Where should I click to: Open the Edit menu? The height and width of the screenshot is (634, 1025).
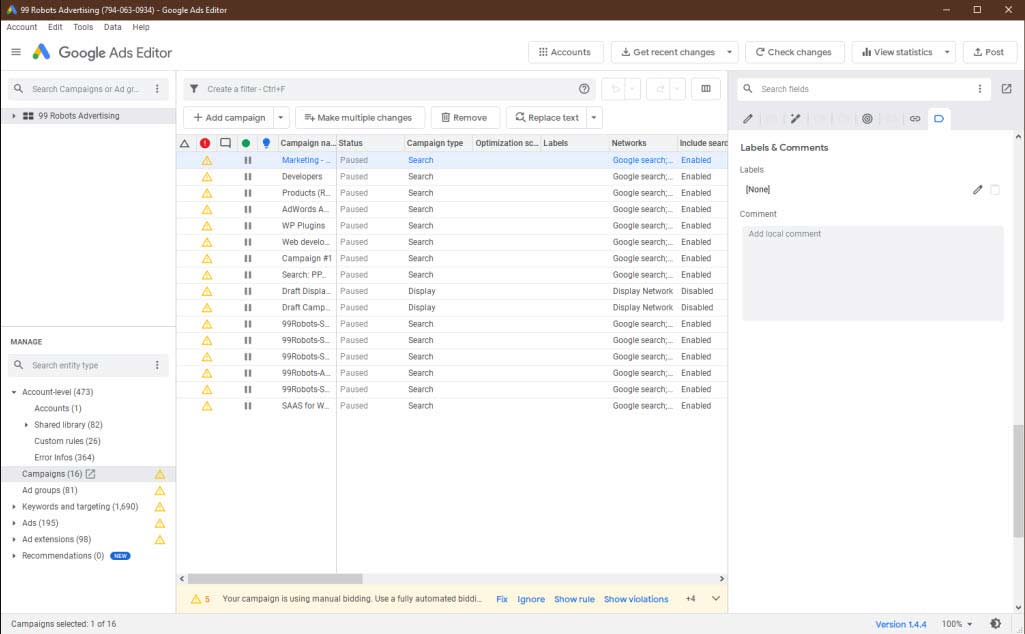click(x=55, y=27)
